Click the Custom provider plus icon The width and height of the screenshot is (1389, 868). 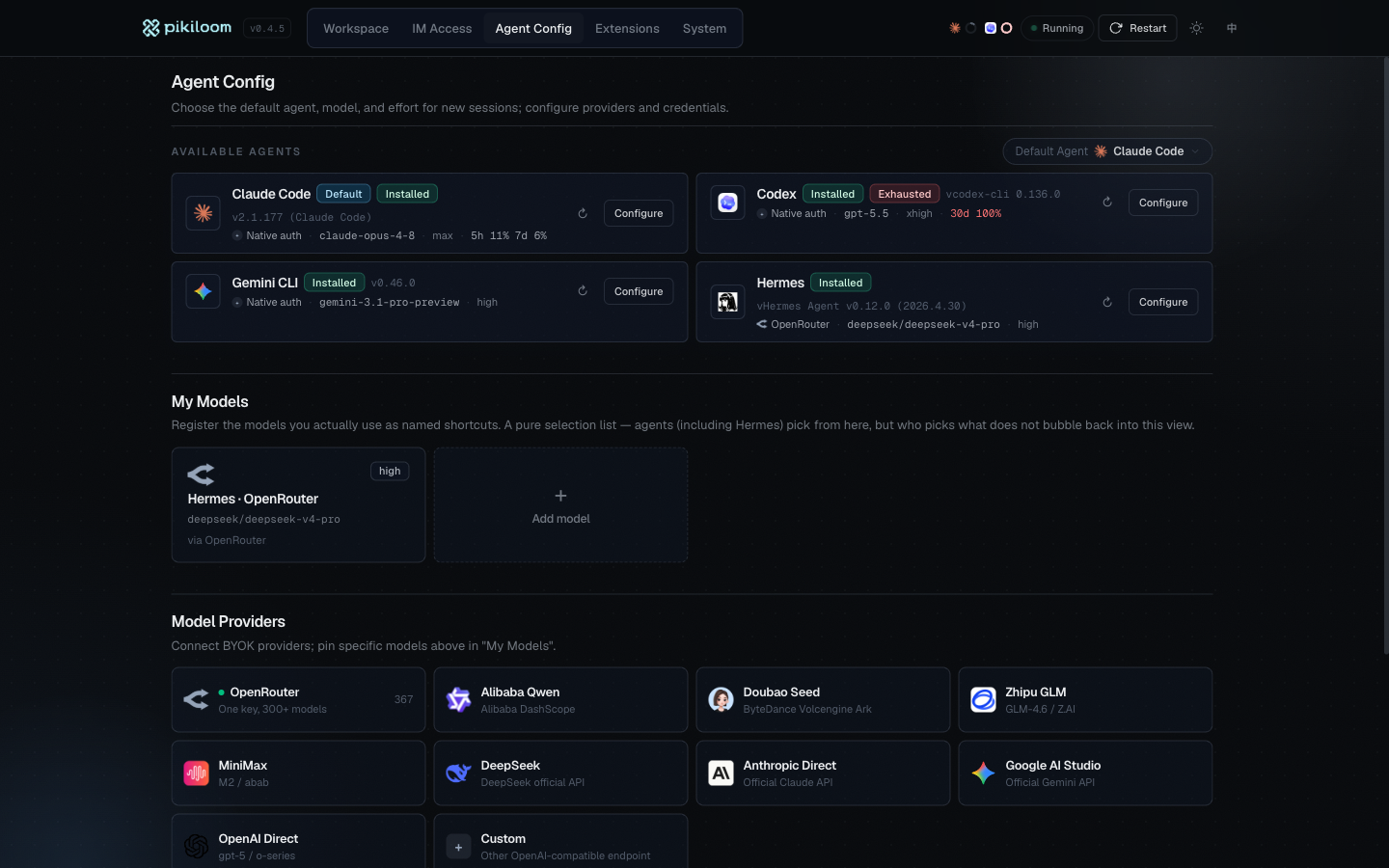pos(458,847)
